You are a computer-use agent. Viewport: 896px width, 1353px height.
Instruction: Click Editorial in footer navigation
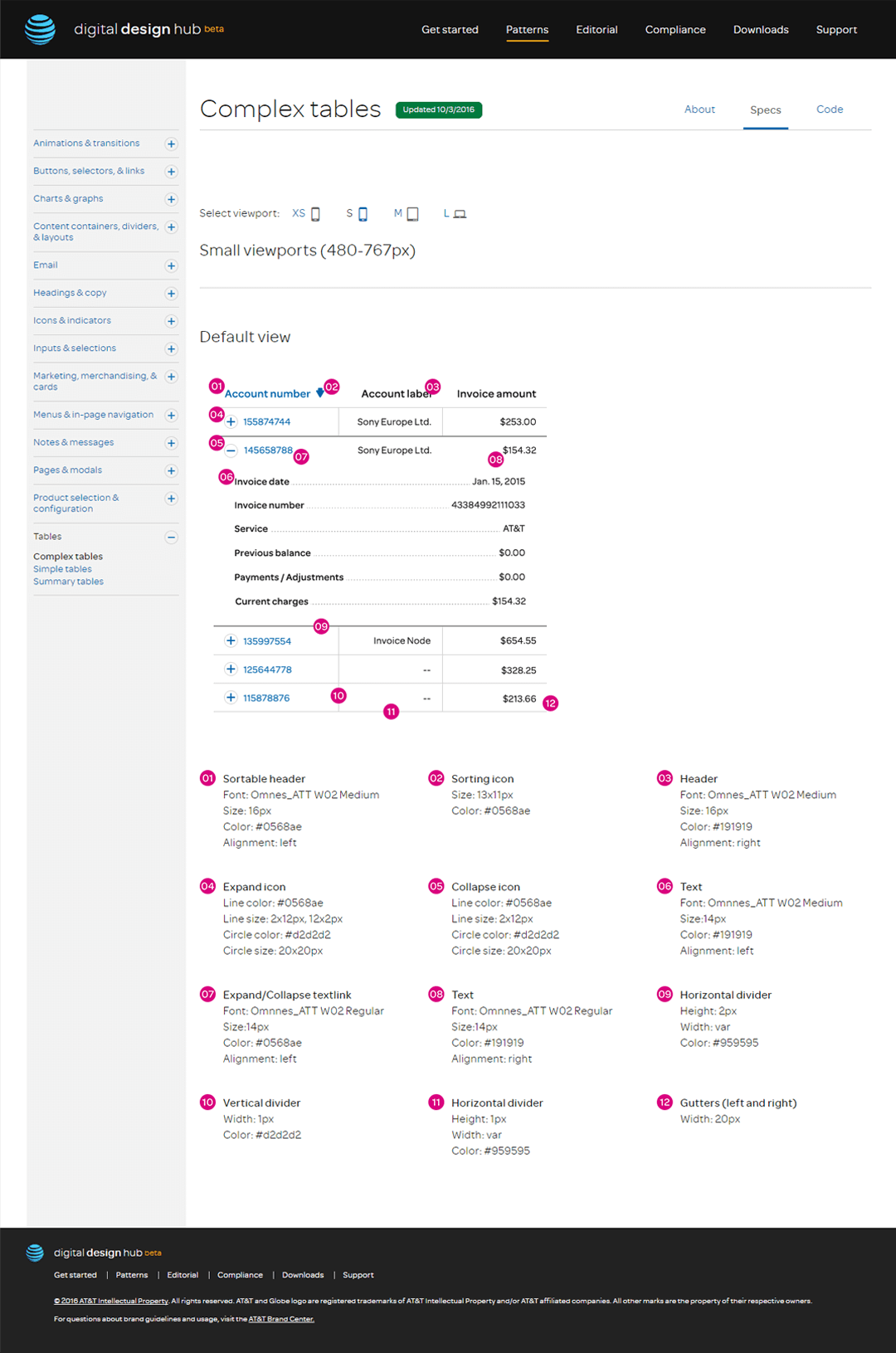point(183,1275)
